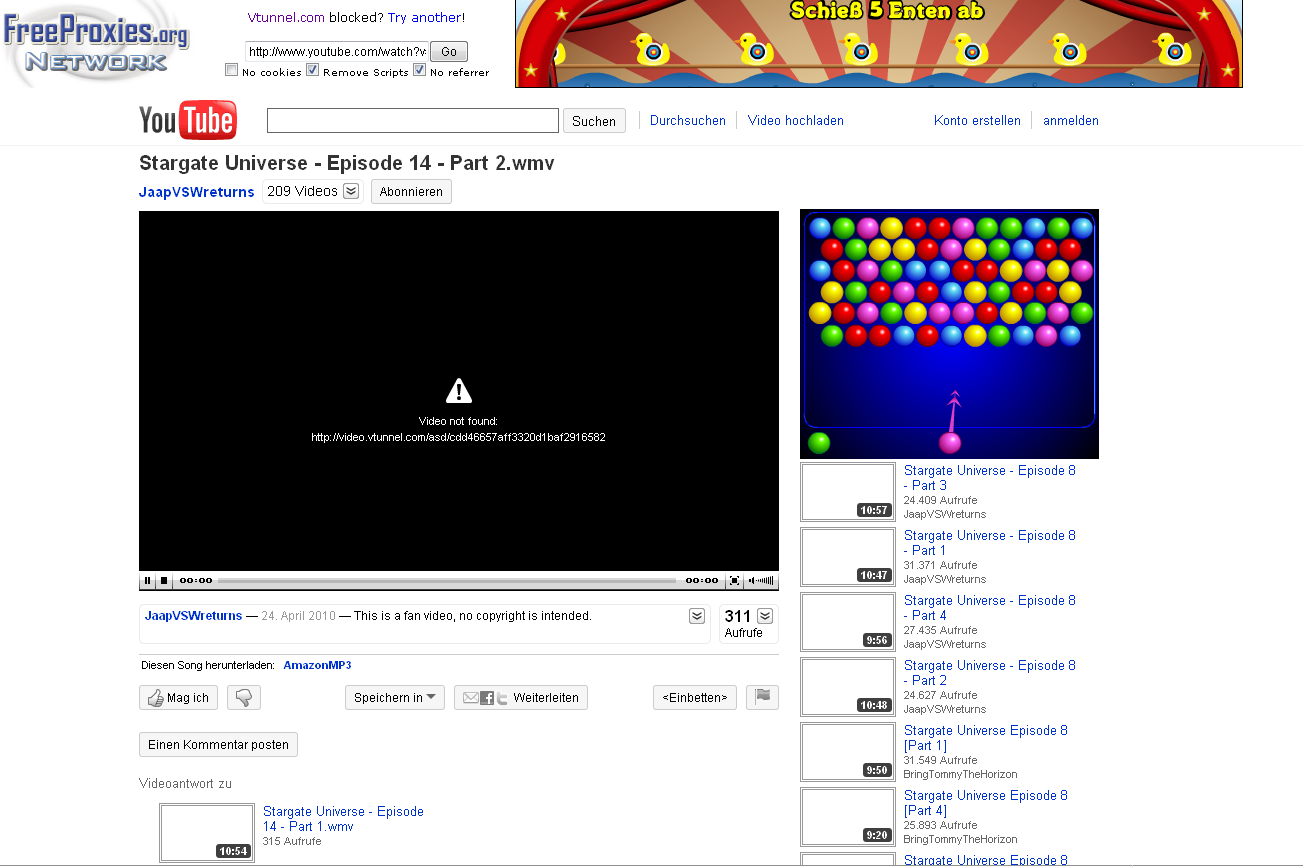Open Stargate Universe Episode 14 Part 1.wmv link
Viewport: 1303px width, 867px height.
click(343, 819)
